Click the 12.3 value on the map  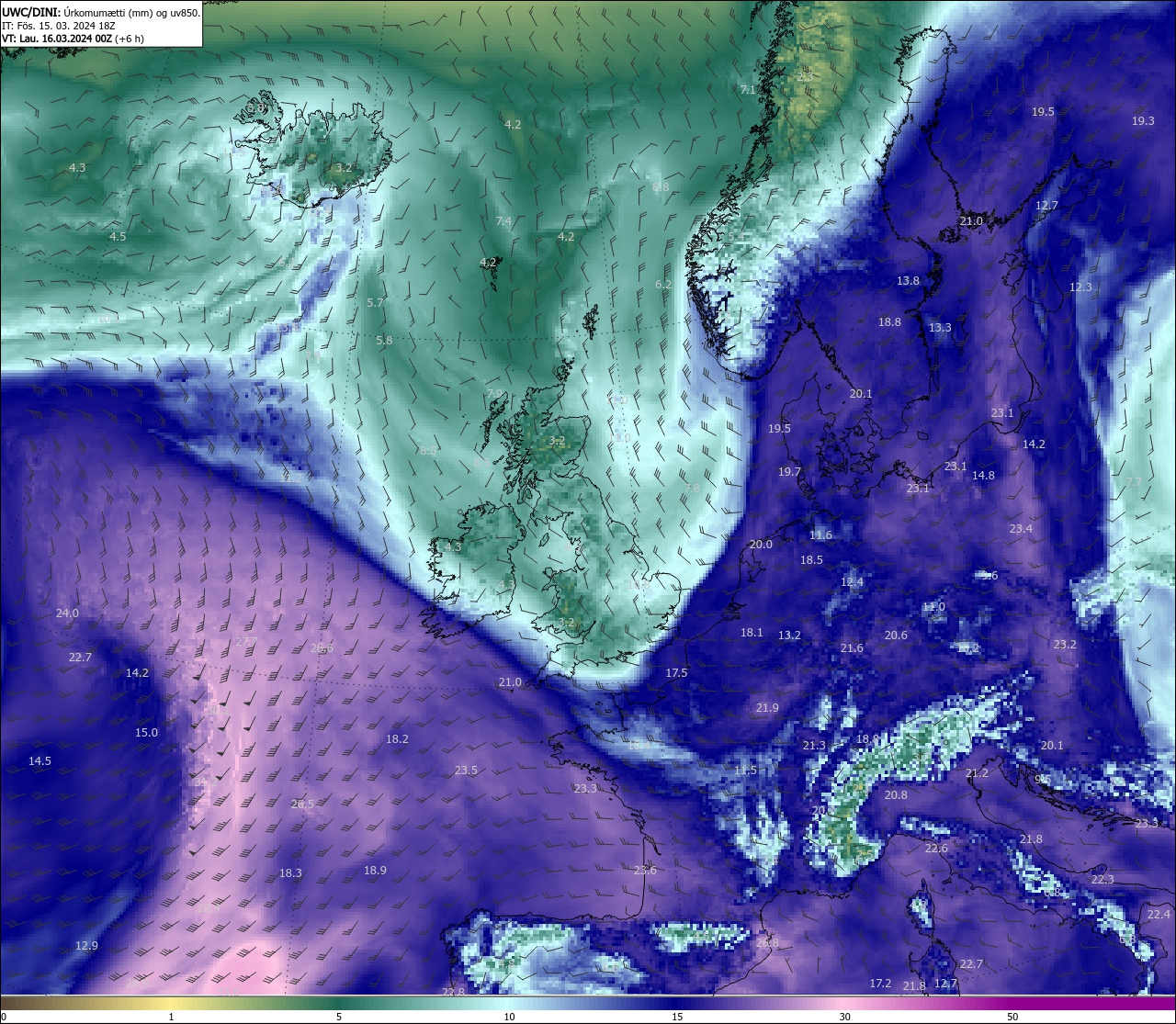pos(1080,287)
